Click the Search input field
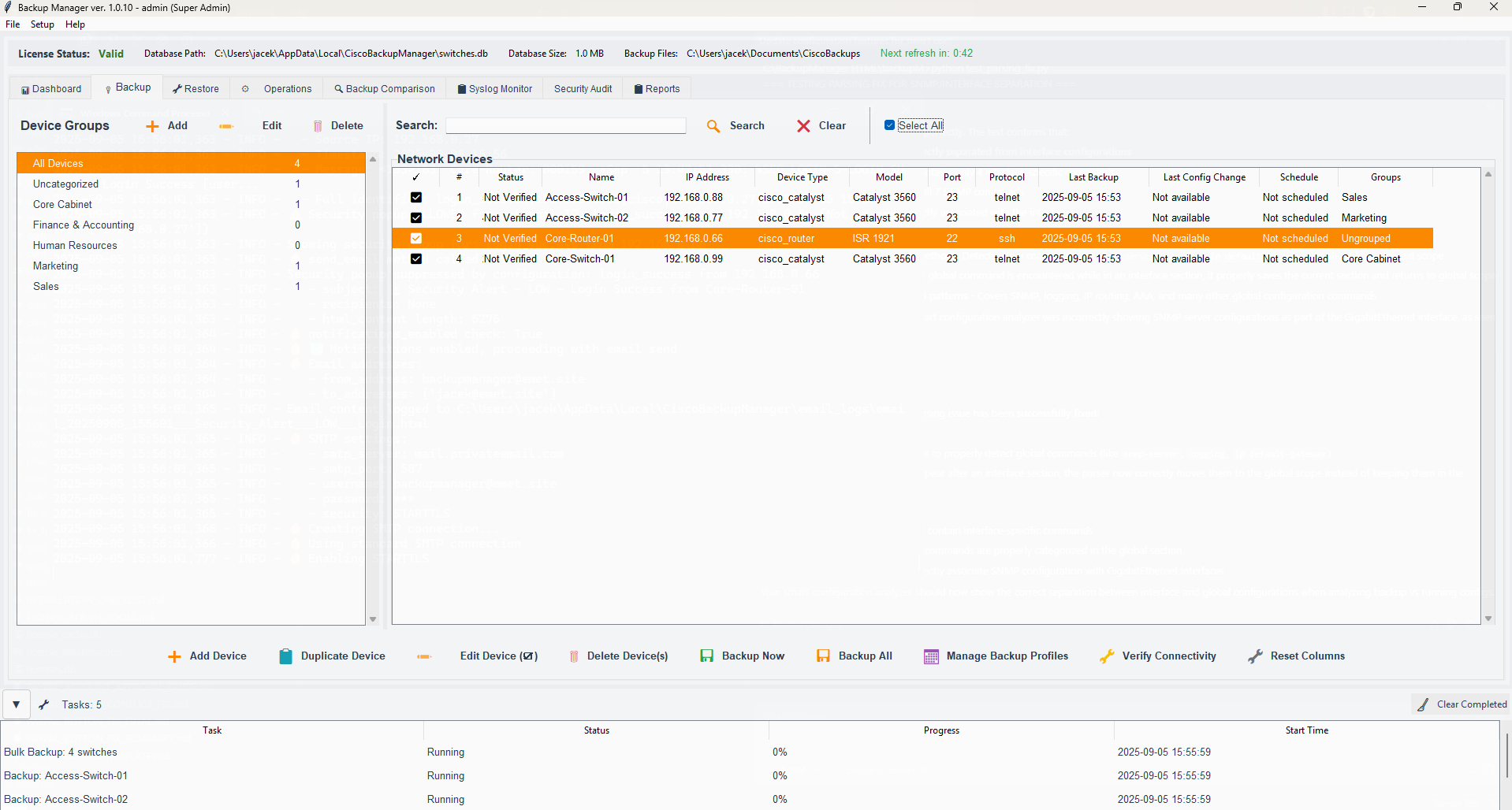1512x810 pixels. point(566,126)
